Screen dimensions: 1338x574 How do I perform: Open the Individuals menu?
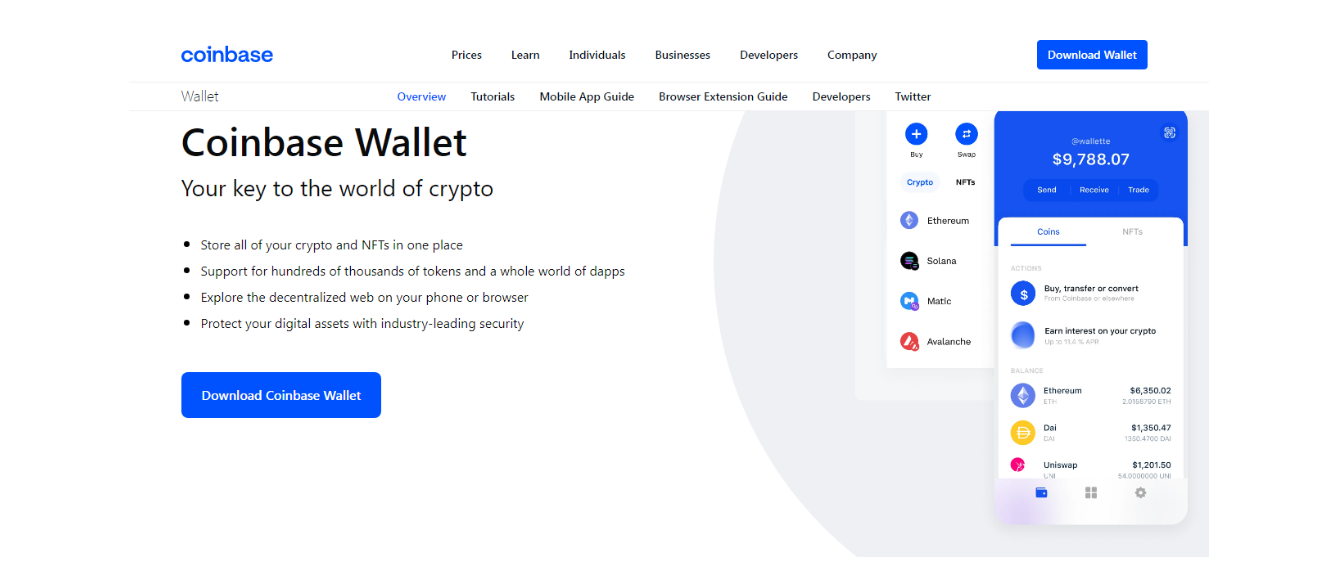coord(597,55)
